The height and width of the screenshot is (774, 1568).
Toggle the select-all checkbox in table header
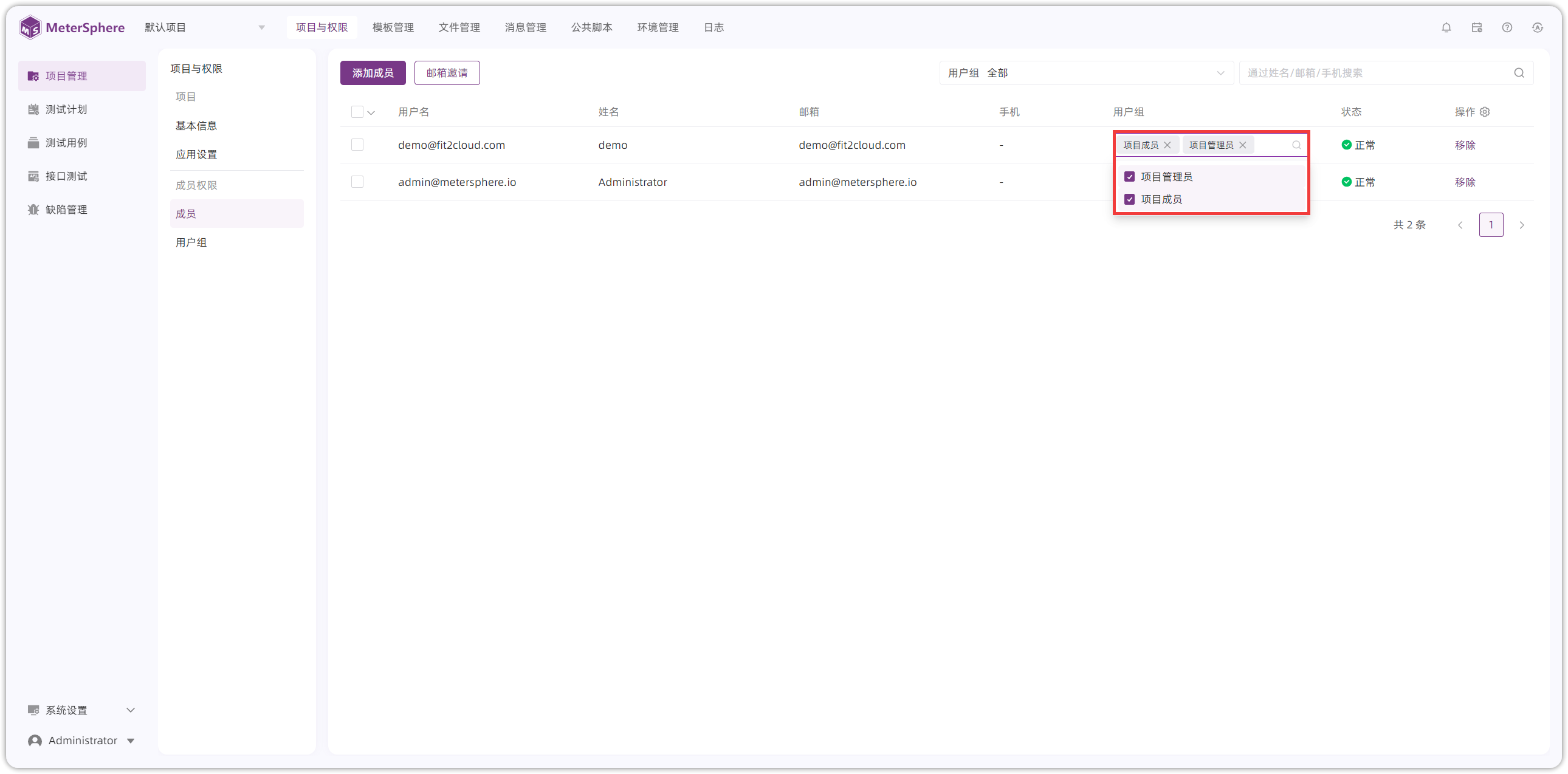(x=357, y=112)
